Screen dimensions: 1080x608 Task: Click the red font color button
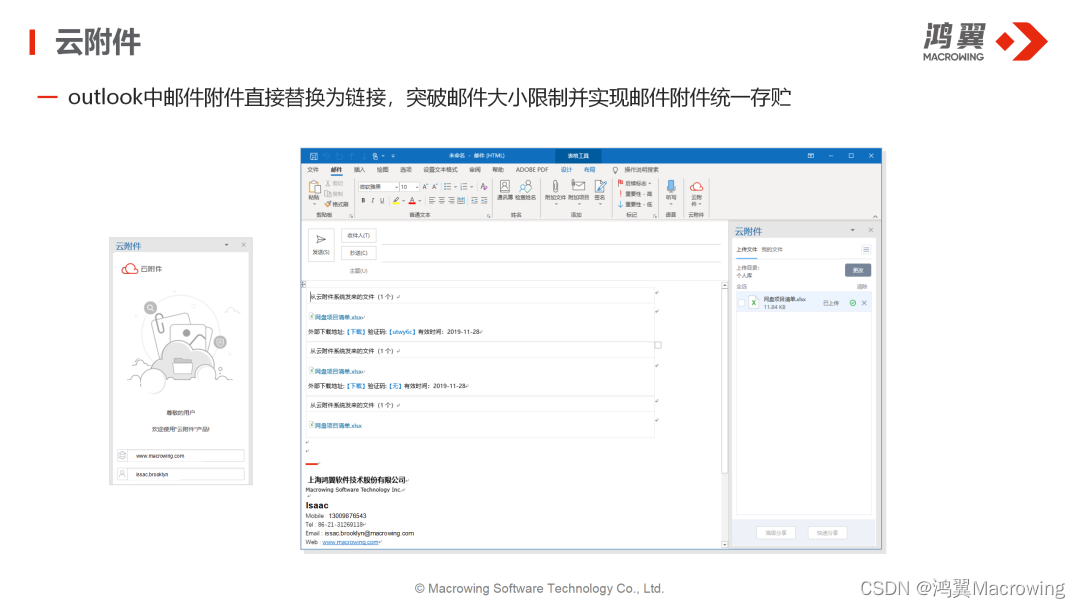[x=412, y=200]
